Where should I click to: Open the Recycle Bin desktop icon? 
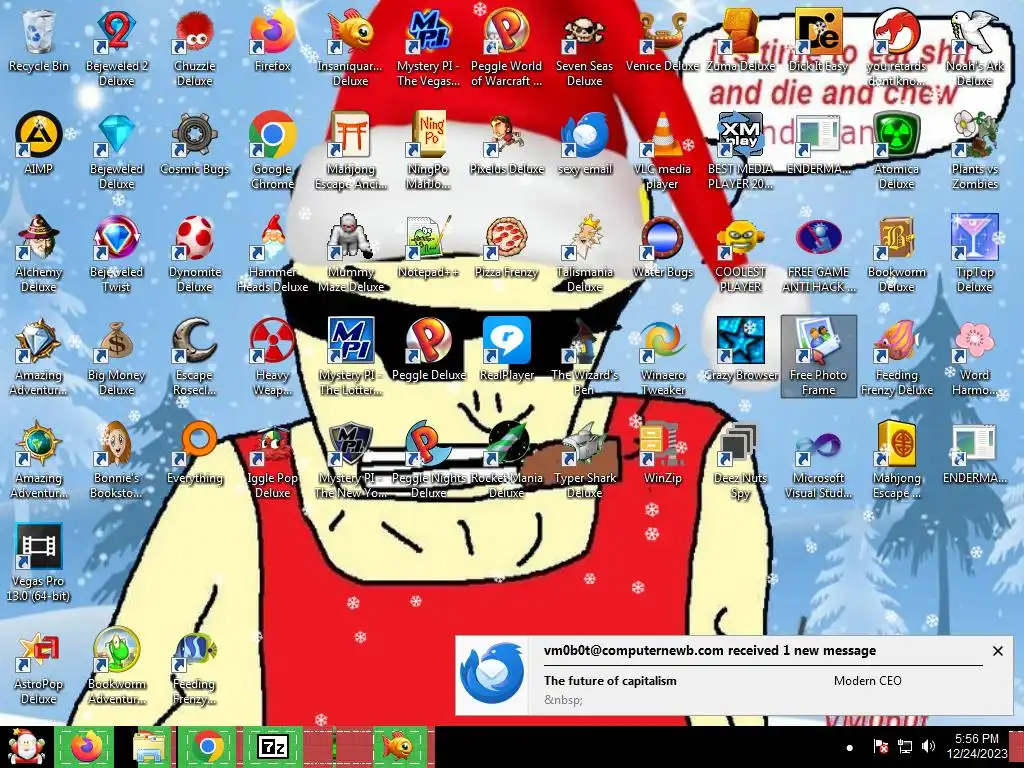[39, 41]
